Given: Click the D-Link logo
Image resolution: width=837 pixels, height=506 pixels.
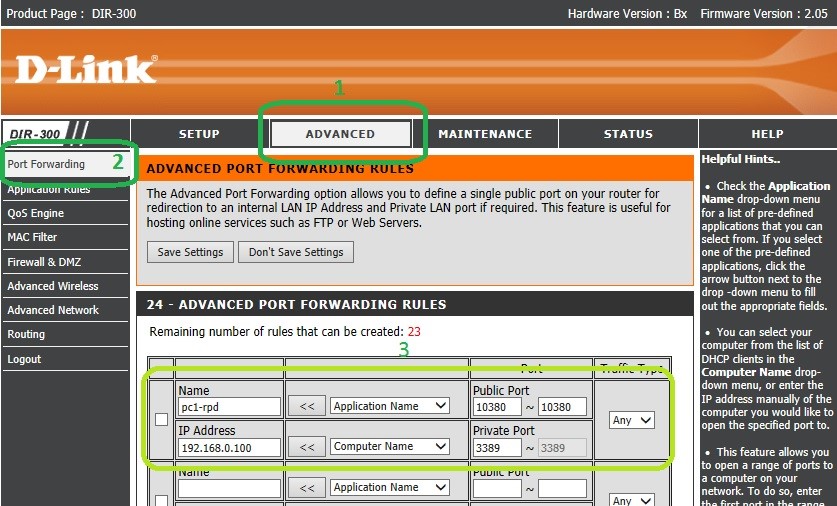Looking at the screenshot, I should click(x=86, y=68).
